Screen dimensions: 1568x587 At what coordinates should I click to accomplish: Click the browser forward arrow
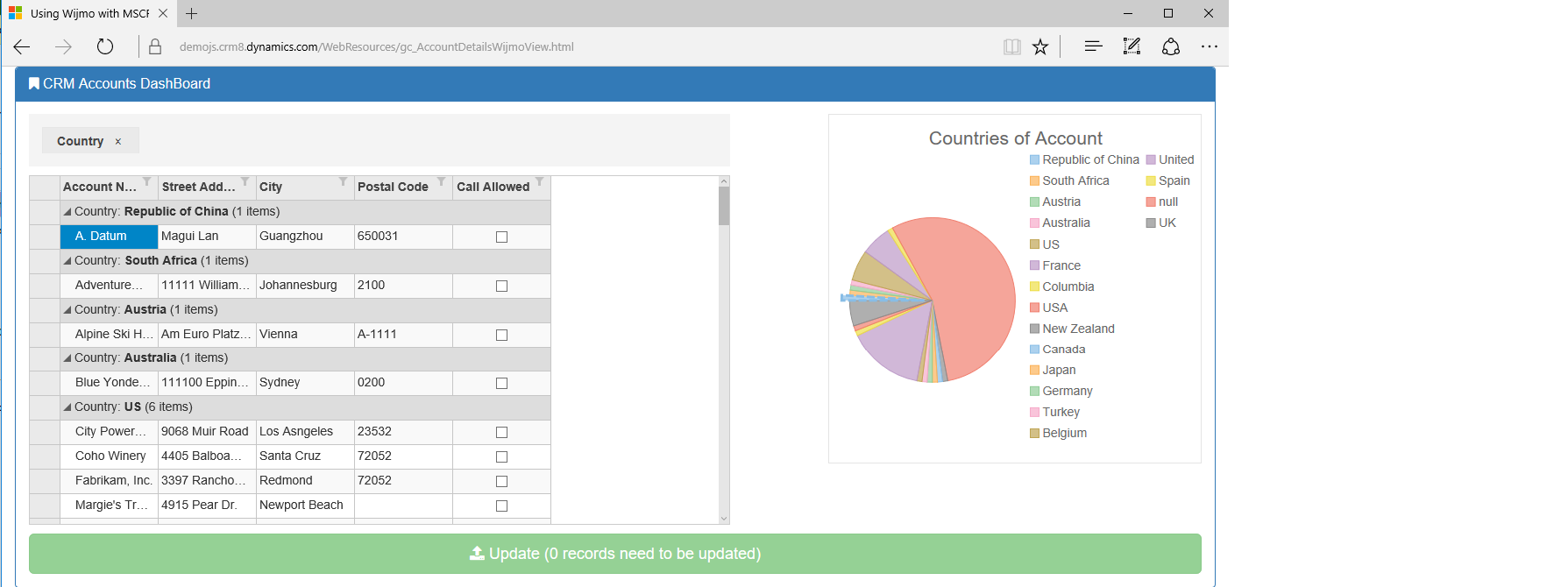tap(63, 47)
